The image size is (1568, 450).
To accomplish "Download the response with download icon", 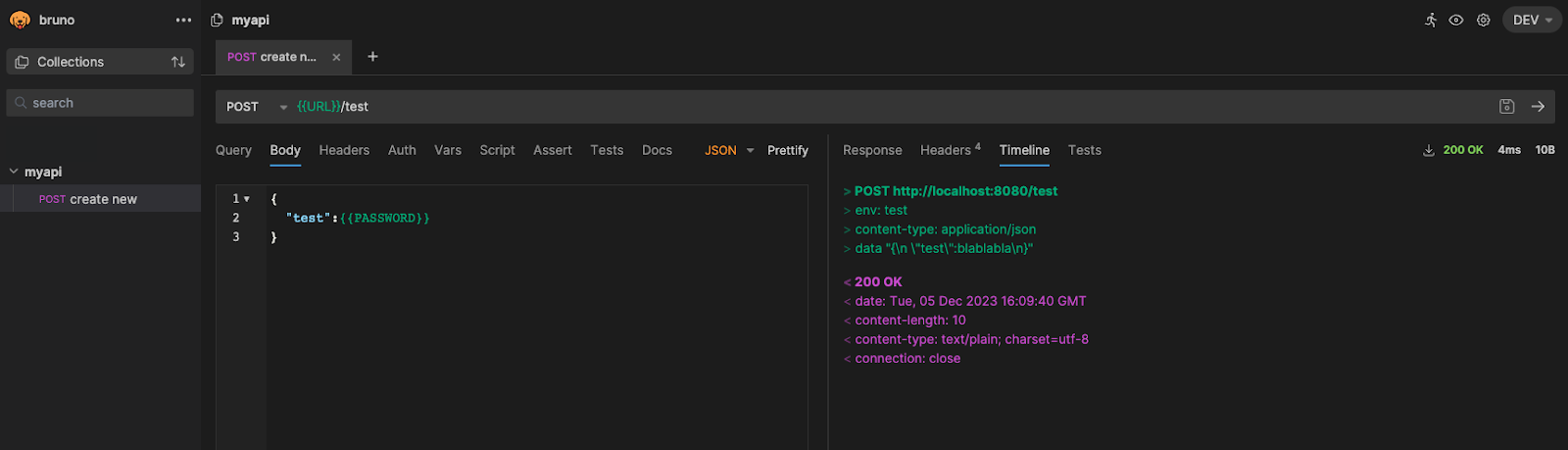I will click(1429, 150).
